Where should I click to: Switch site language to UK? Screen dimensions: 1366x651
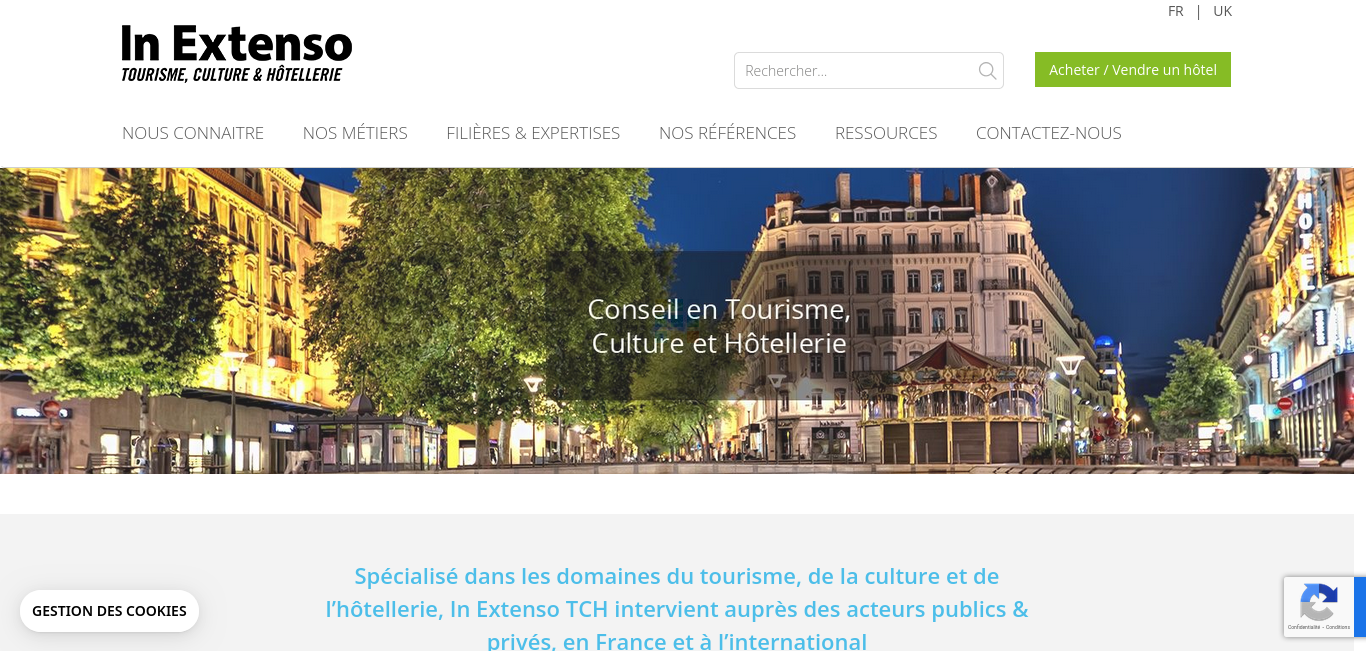pos(1222,11)
